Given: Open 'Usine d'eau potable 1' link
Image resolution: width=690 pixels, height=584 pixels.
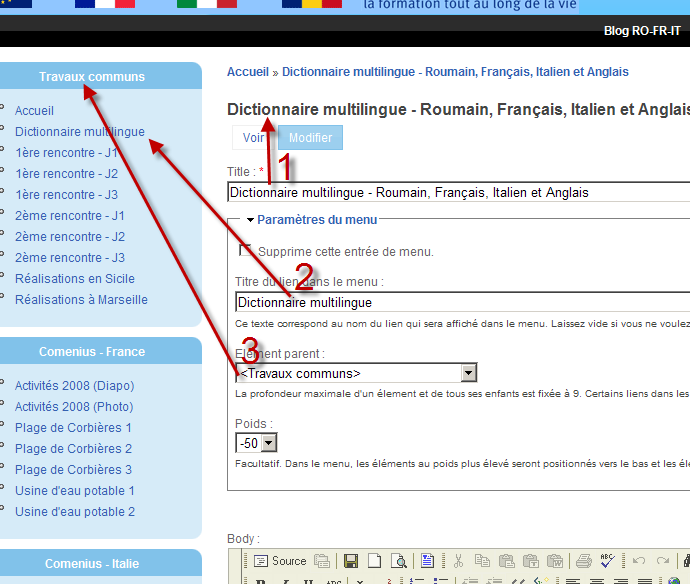Looking at the screenshot, I should (75, 491).
